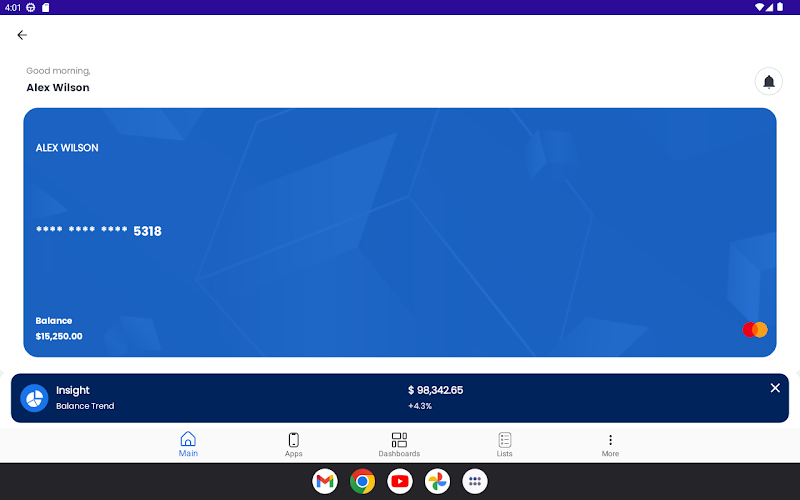
Task: Open the Main home tab
Action: pyautogui.click(x=188, y=444)
